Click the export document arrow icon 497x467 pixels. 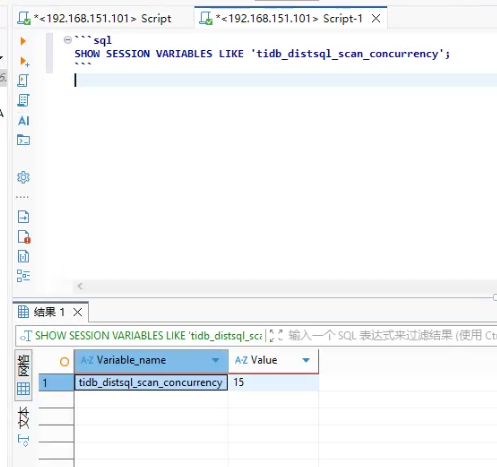pos(23,217)
